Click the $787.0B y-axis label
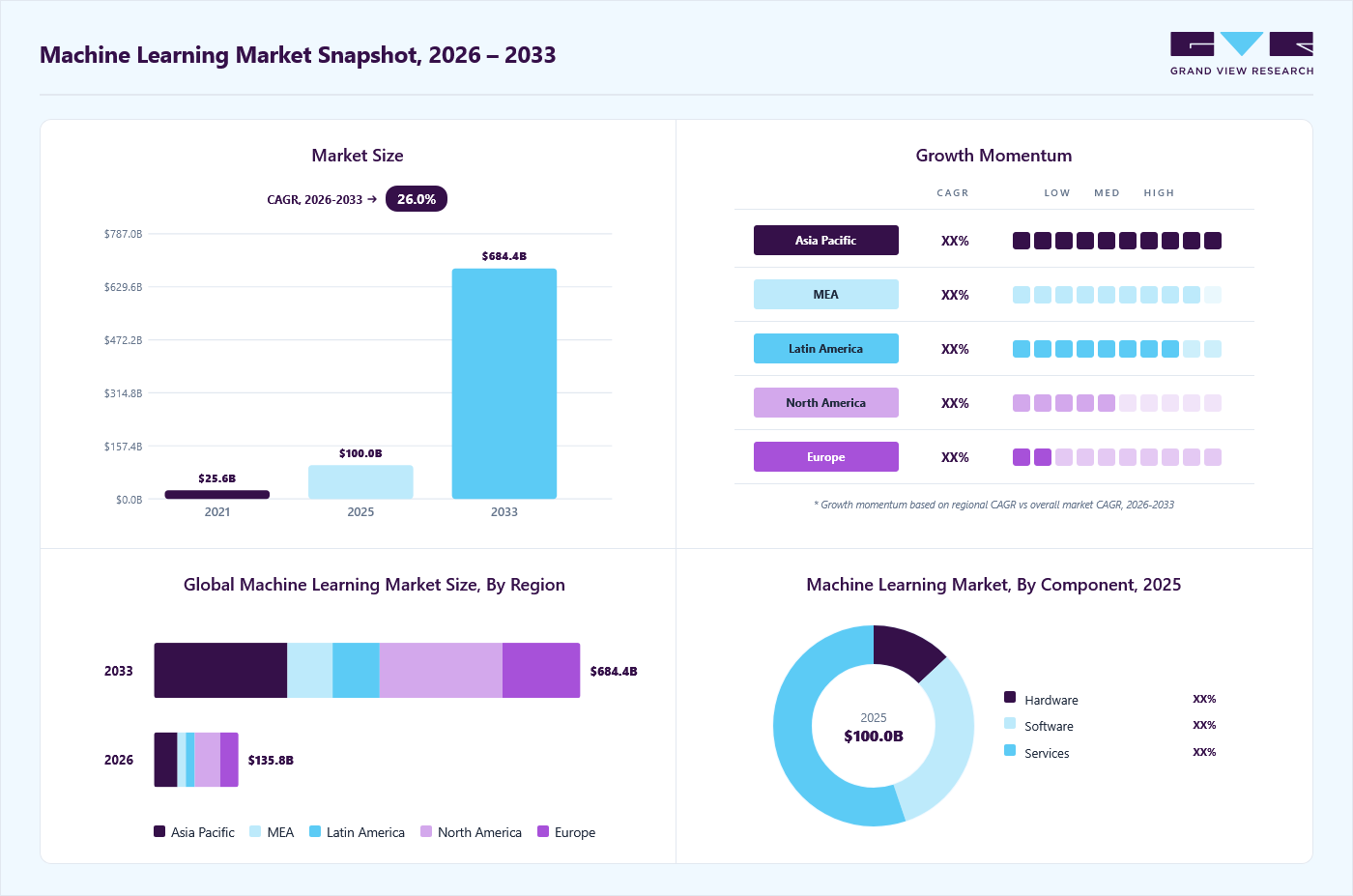The height and width of the screenshot is (896, 1353). pos(124,234)
